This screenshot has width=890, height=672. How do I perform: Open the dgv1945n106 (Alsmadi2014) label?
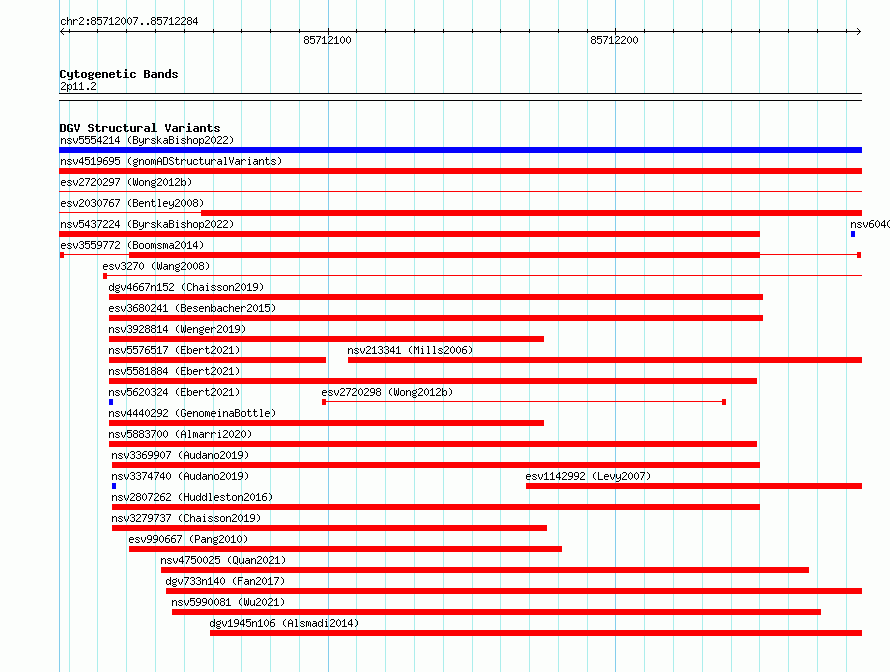pyautogui.click(x=284, y=623)
